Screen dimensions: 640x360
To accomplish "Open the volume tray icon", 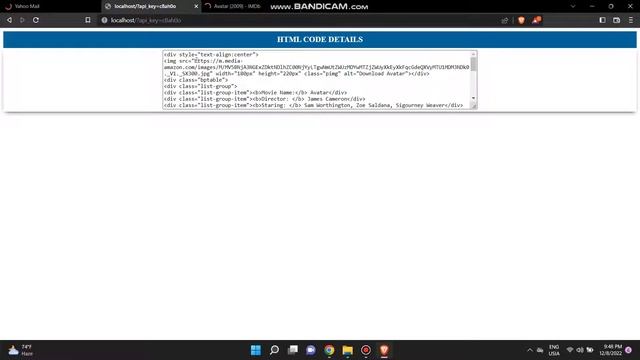I will pos(580,350).
